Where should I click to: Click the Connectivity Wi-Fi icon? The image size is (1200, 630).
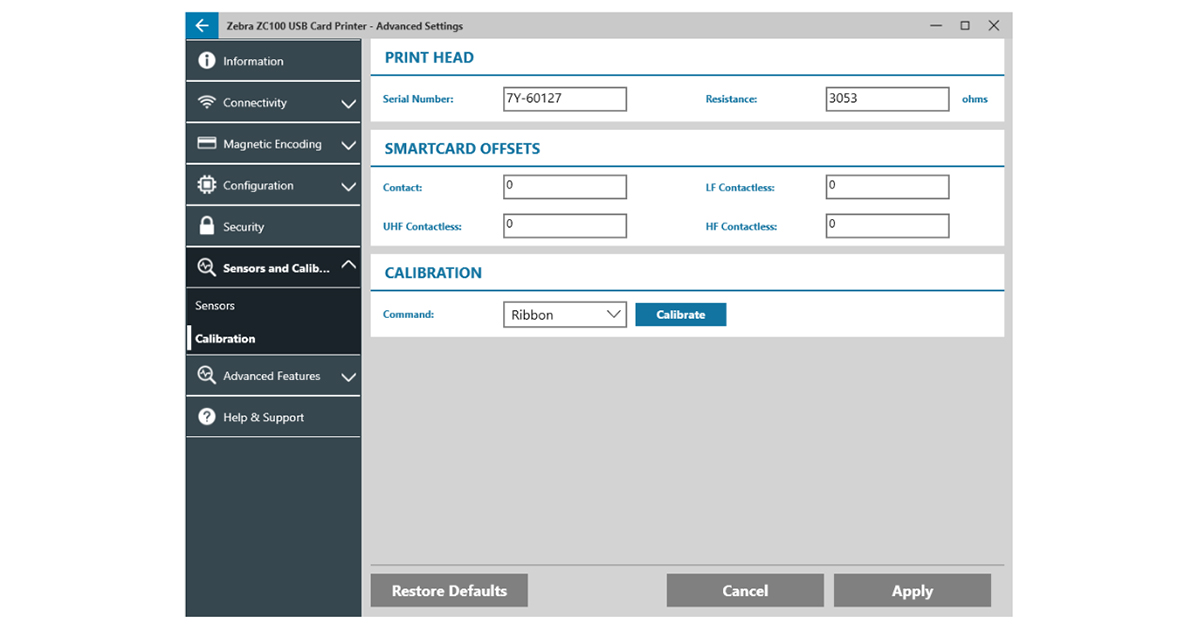tap(207, 103)
